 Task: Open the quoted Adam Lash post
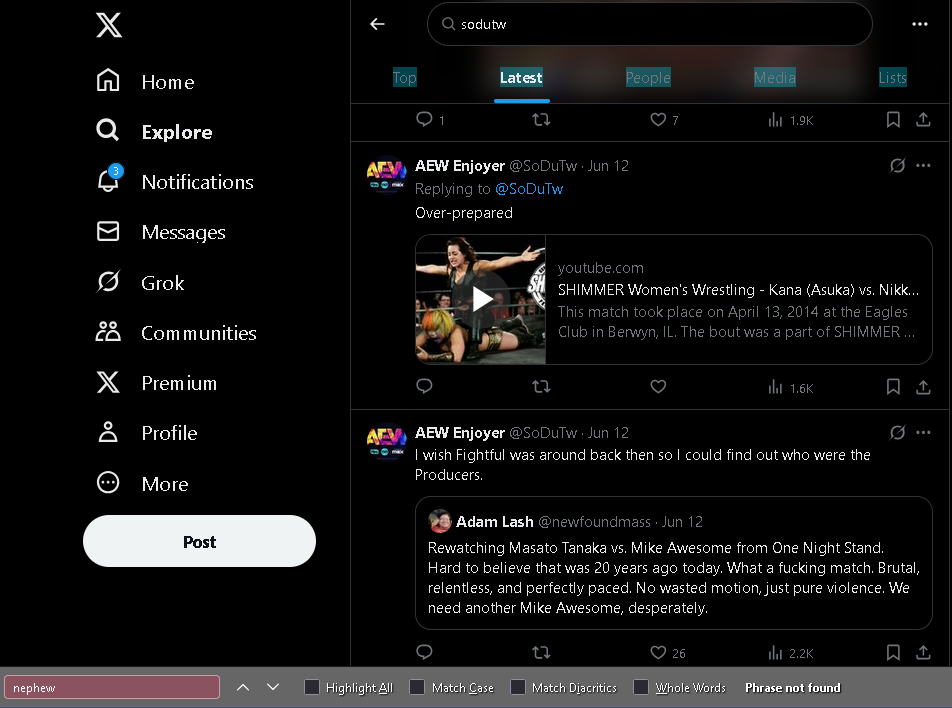673,563
